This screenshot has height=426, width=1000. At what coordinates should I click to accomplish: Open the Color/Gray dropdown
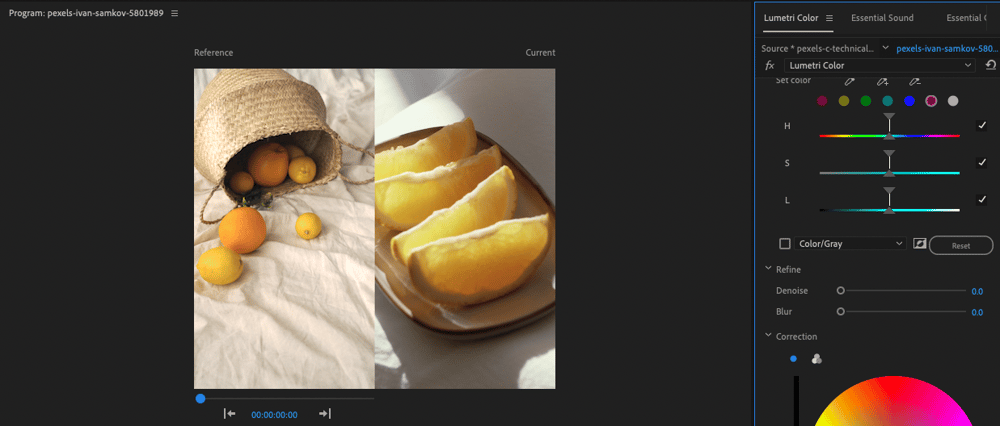[850, 244]
